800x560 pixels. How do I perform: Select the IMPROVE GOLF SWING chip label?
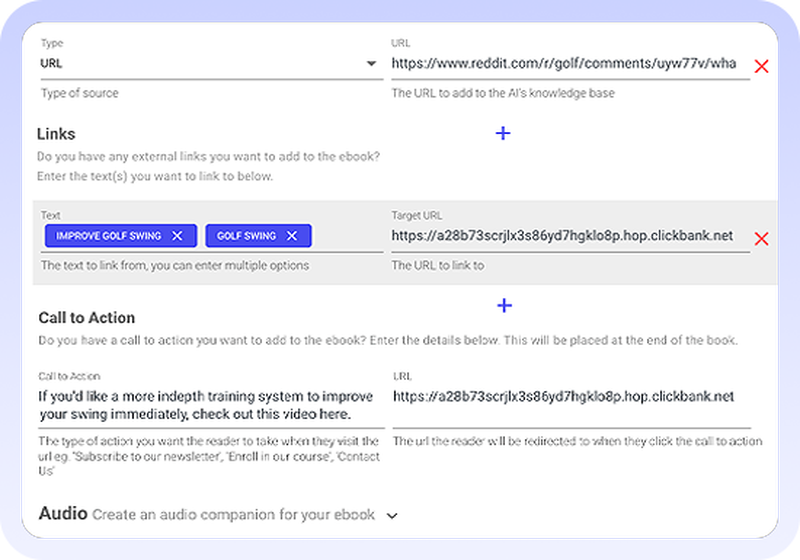pos(108,236)
